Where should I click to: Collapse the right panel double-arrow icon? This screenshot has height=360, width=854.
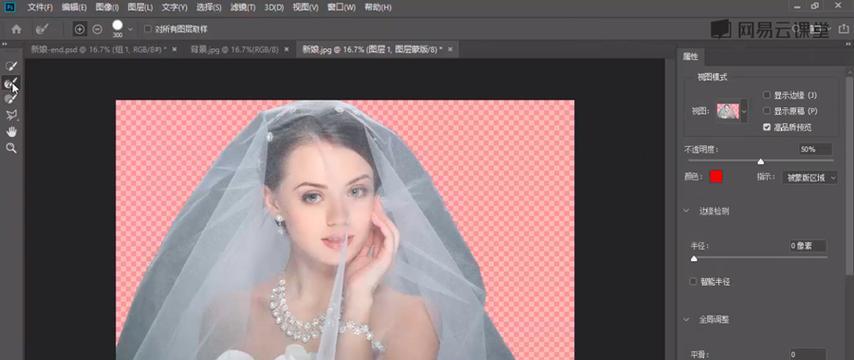(849, 44)
